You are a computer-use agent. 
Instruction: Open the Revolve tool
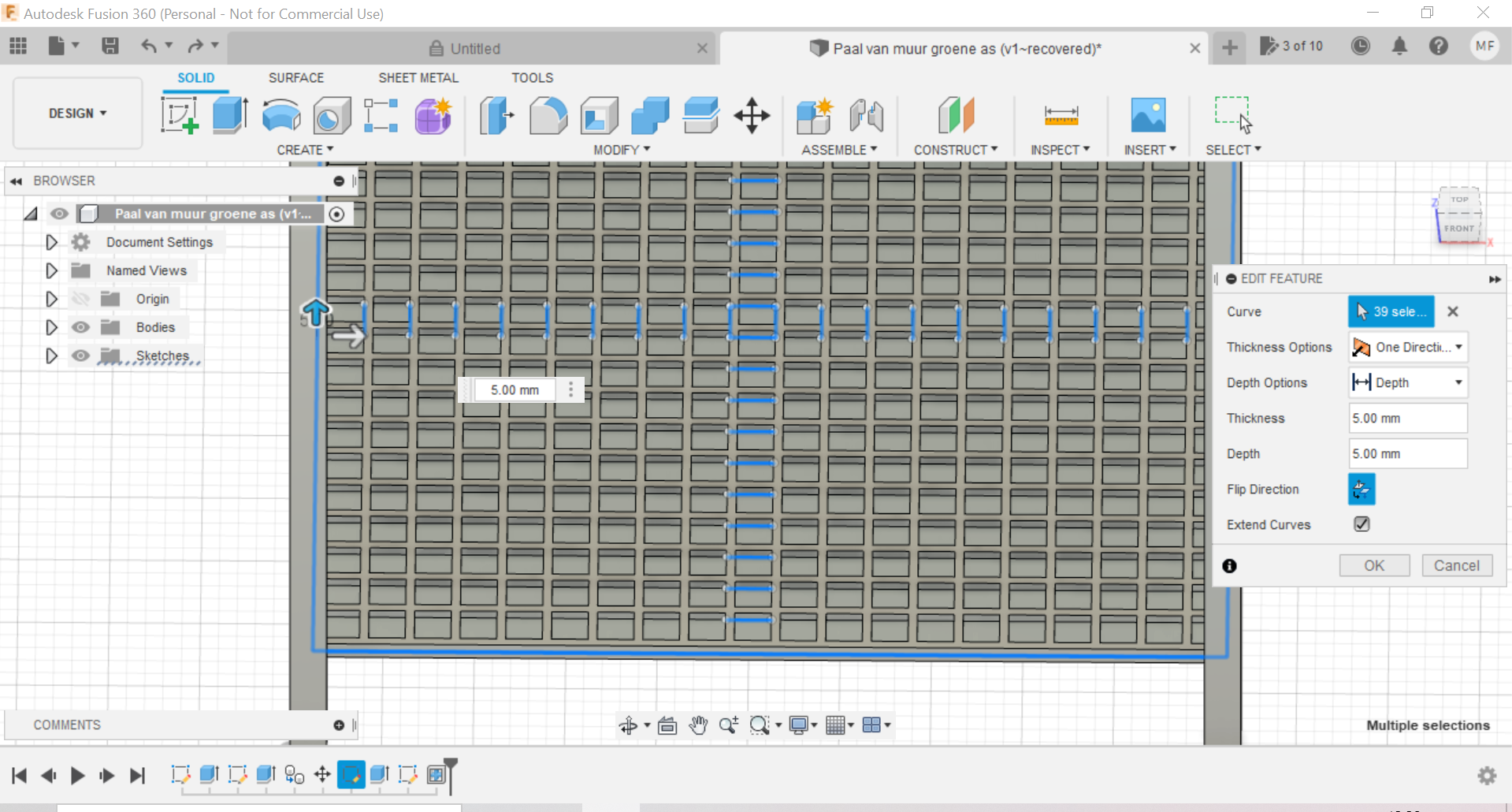coord(281,115)
